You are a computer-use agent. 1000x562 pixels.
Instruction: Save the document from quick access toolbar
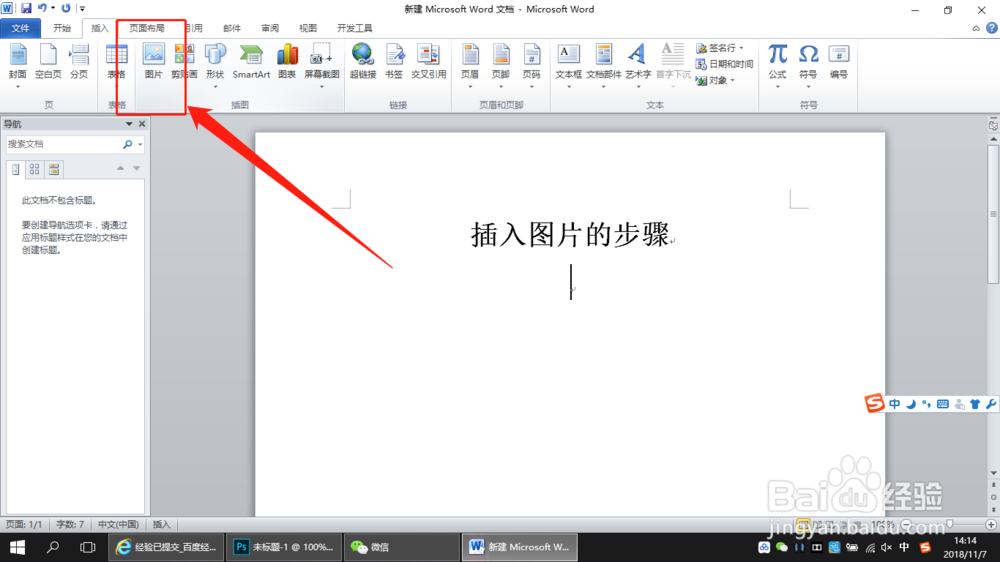[26, 8]
